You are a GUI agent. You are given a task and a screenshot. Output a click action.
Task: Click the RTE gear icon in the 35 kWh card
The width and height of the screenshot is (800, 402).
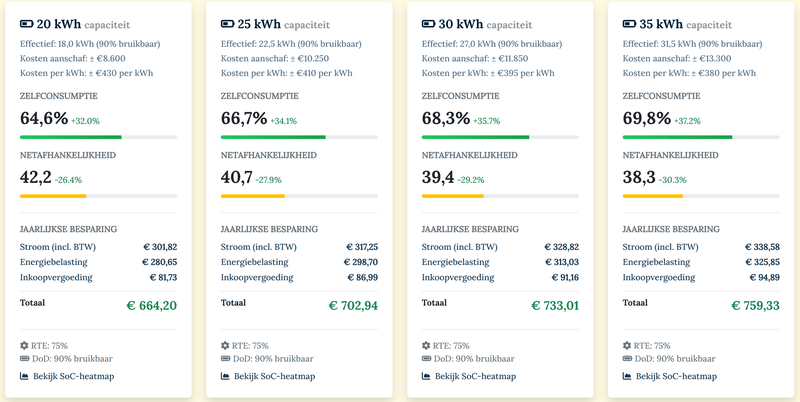[x=627, y=345]
